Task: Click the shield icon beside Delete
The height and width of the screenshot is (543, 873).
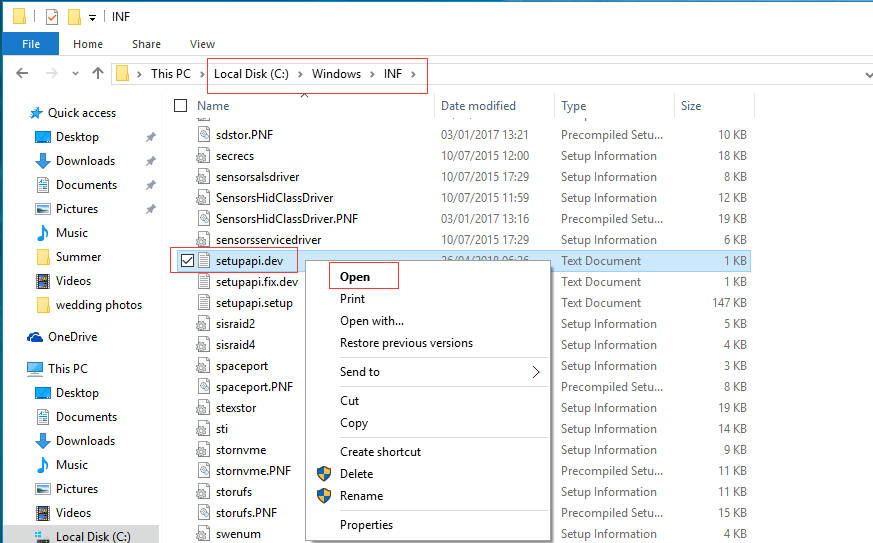Action: click(324, 474)
